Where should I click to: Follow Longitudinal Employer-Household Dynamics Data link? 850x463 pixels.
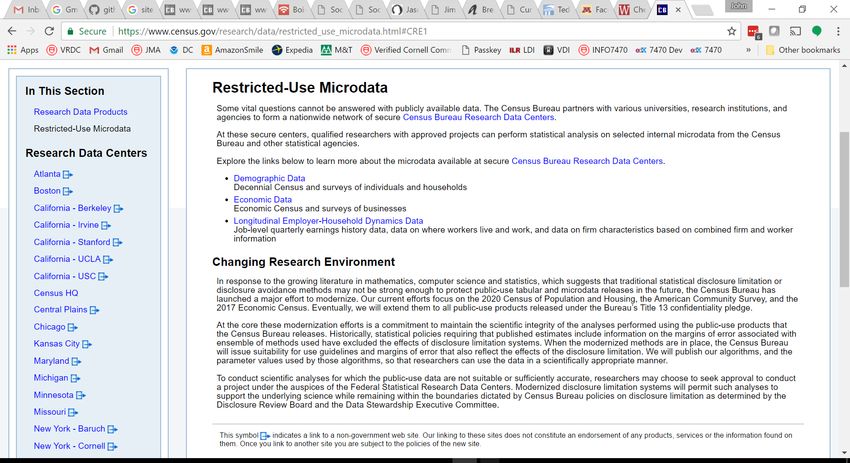tap(328, 221)
